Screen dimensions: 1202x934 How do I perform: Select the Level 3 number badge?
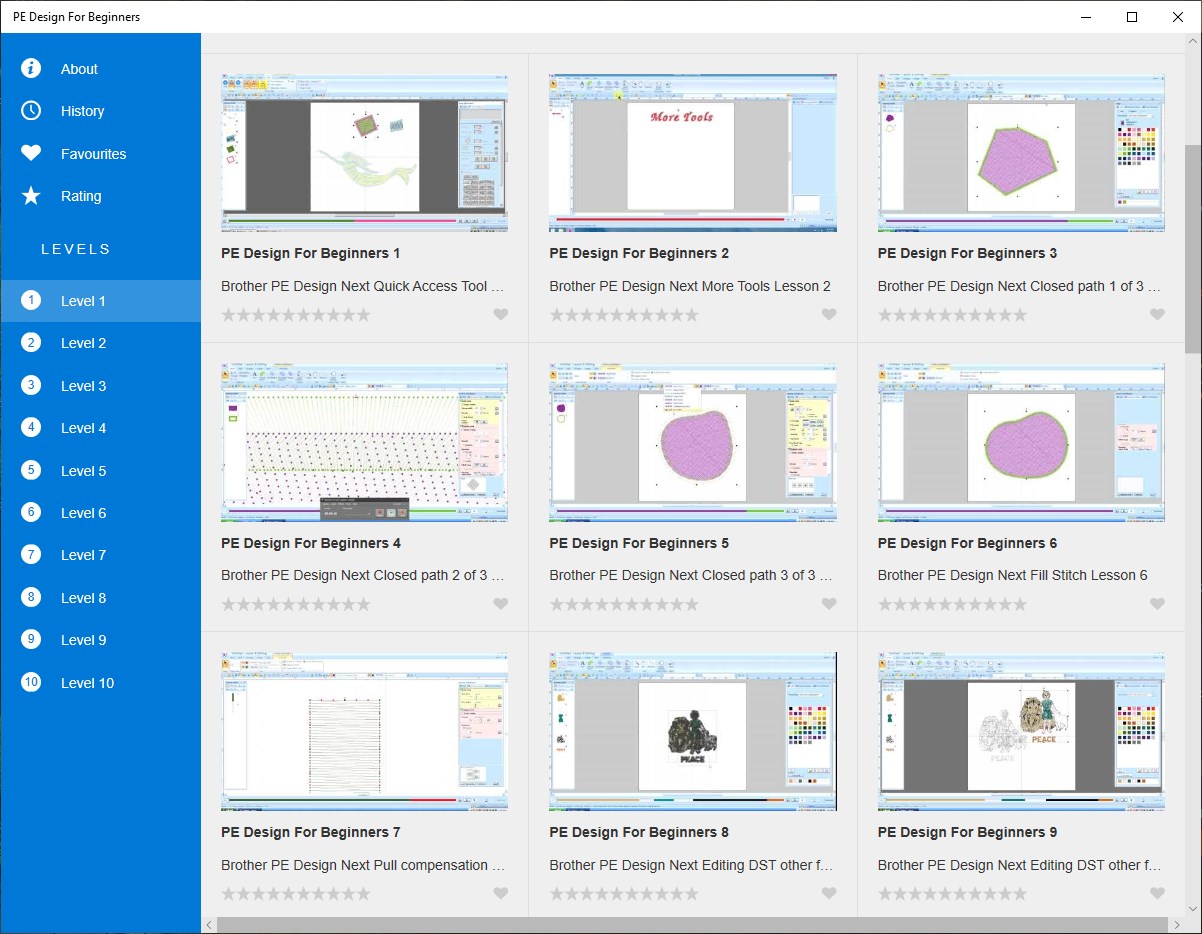point(31,385)
